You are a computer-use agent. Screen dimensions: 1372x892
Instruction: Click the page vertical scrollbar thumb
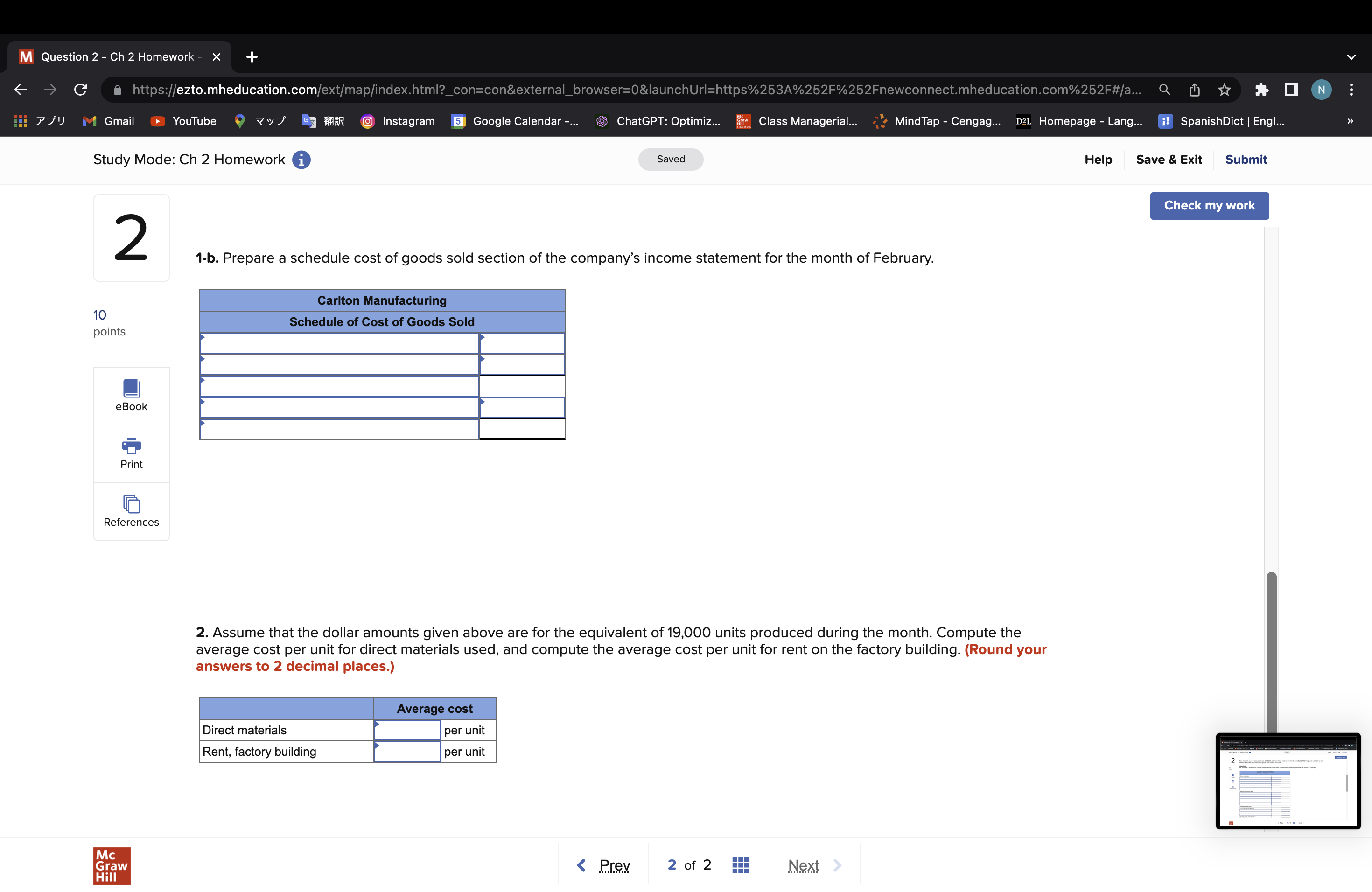click(x=1271, y=651)
